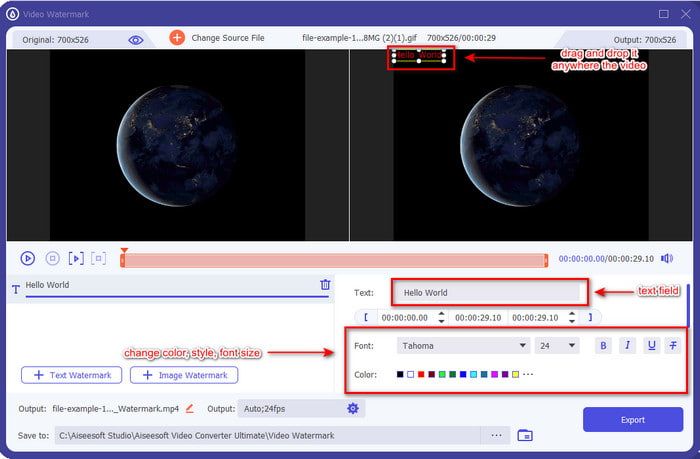Stop video playback
Screen dimensions: 700x459
point(52,258)
